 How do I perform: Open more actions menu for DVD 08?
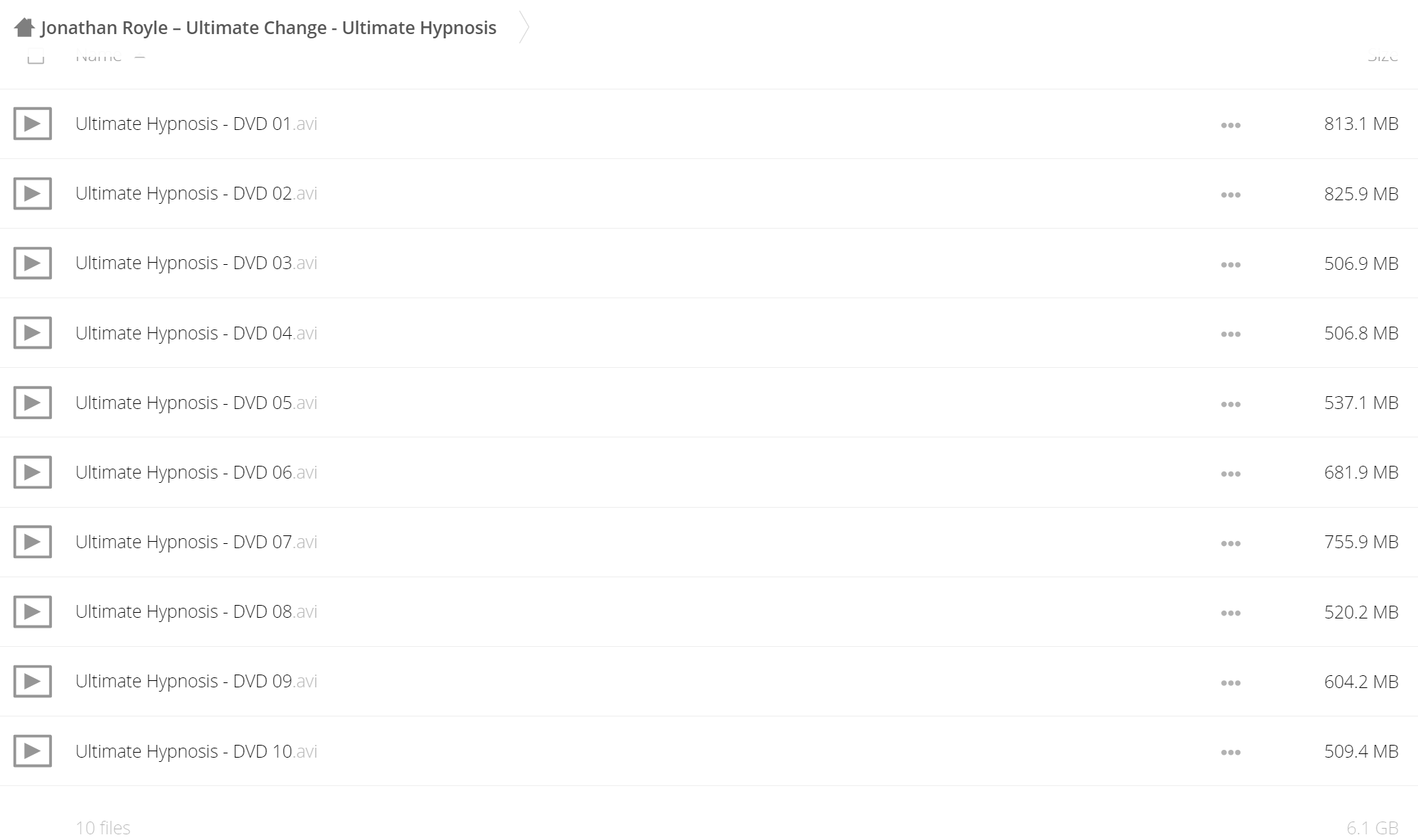coord(1231,613)
